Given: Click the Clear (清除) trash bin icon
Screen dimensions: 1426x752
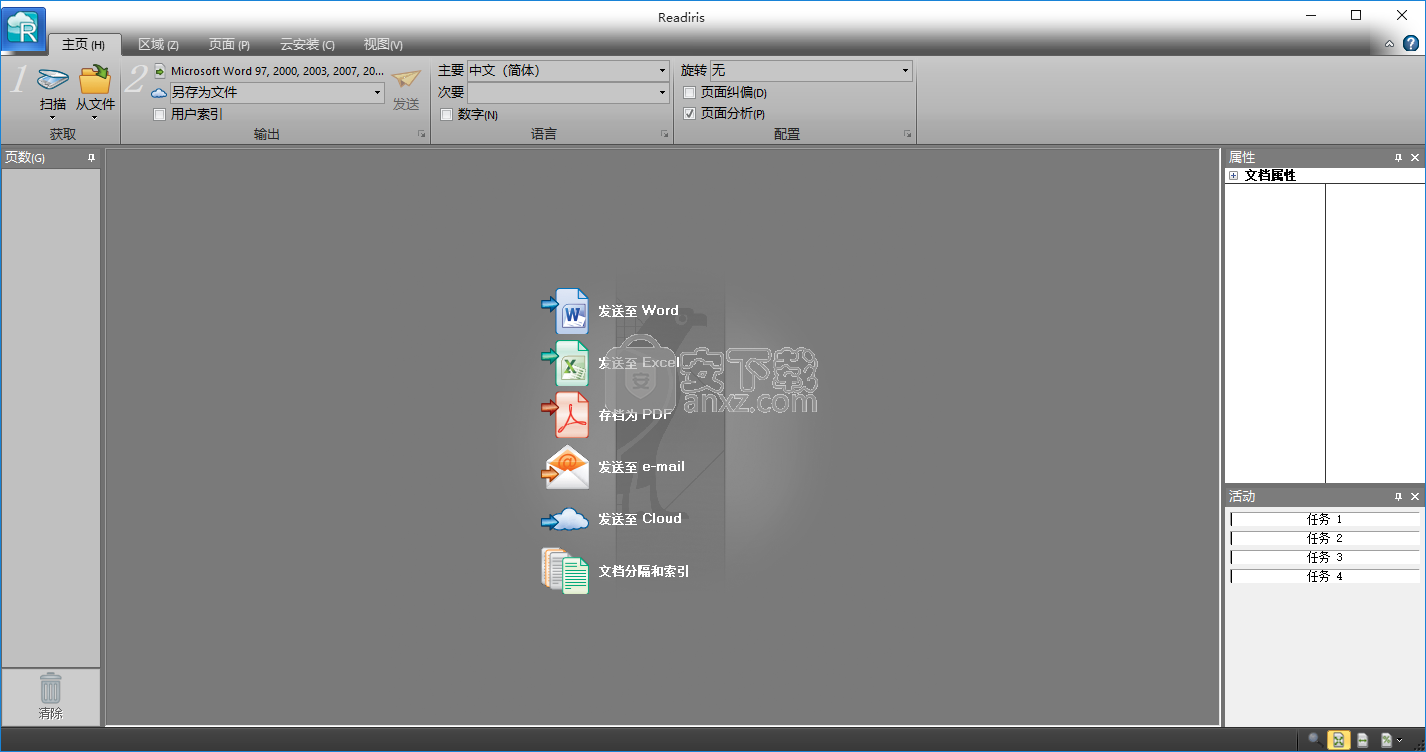Looking at the screenshot, I should 50,688.
